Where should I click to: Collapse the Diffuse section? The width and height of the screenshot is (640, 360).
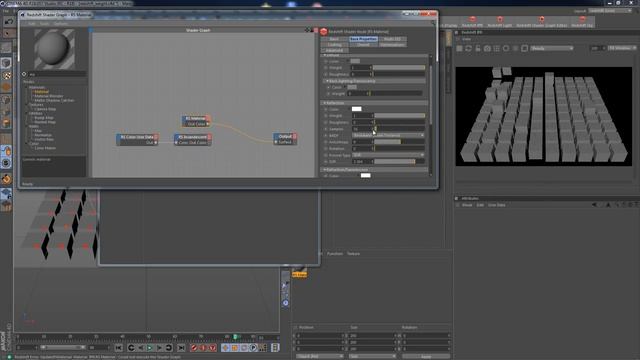(324, 55)
